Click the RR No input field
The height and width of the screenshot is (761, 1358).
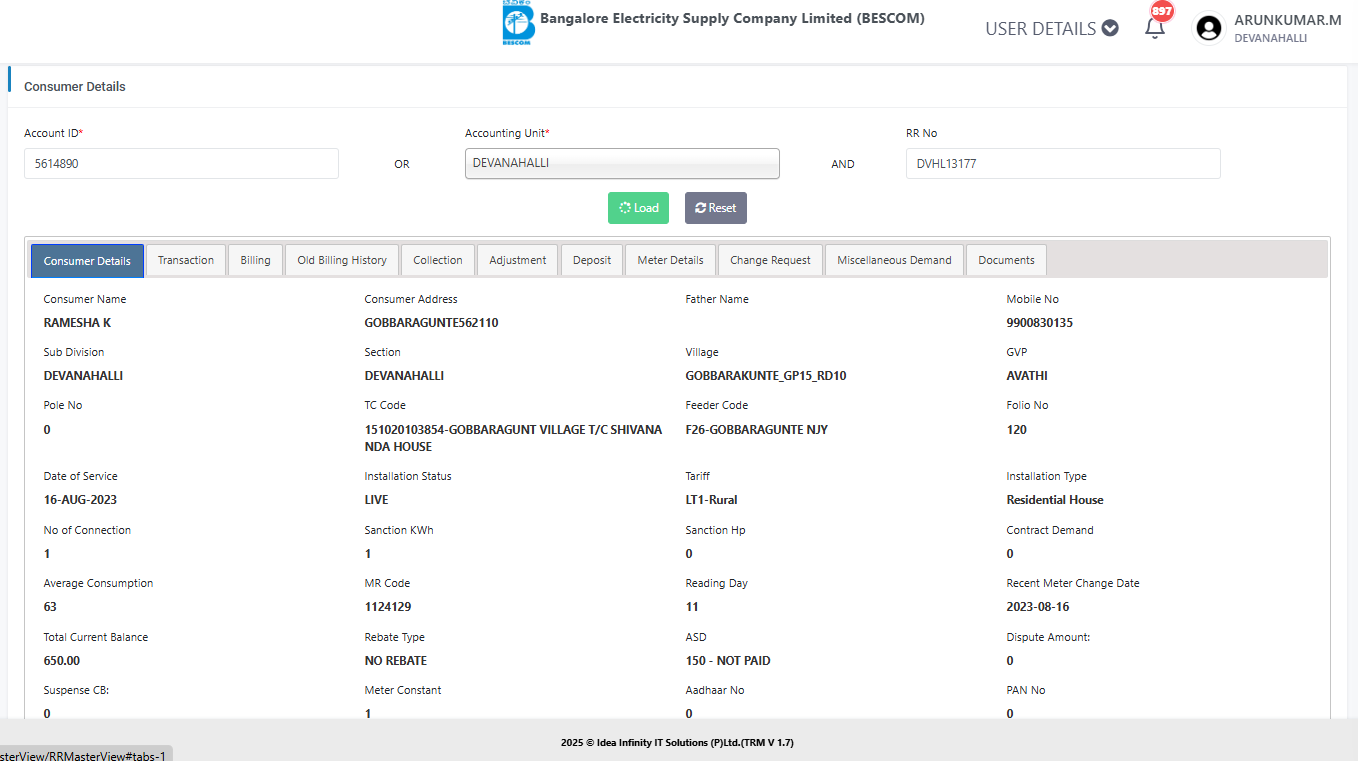tap(1063, 164)
